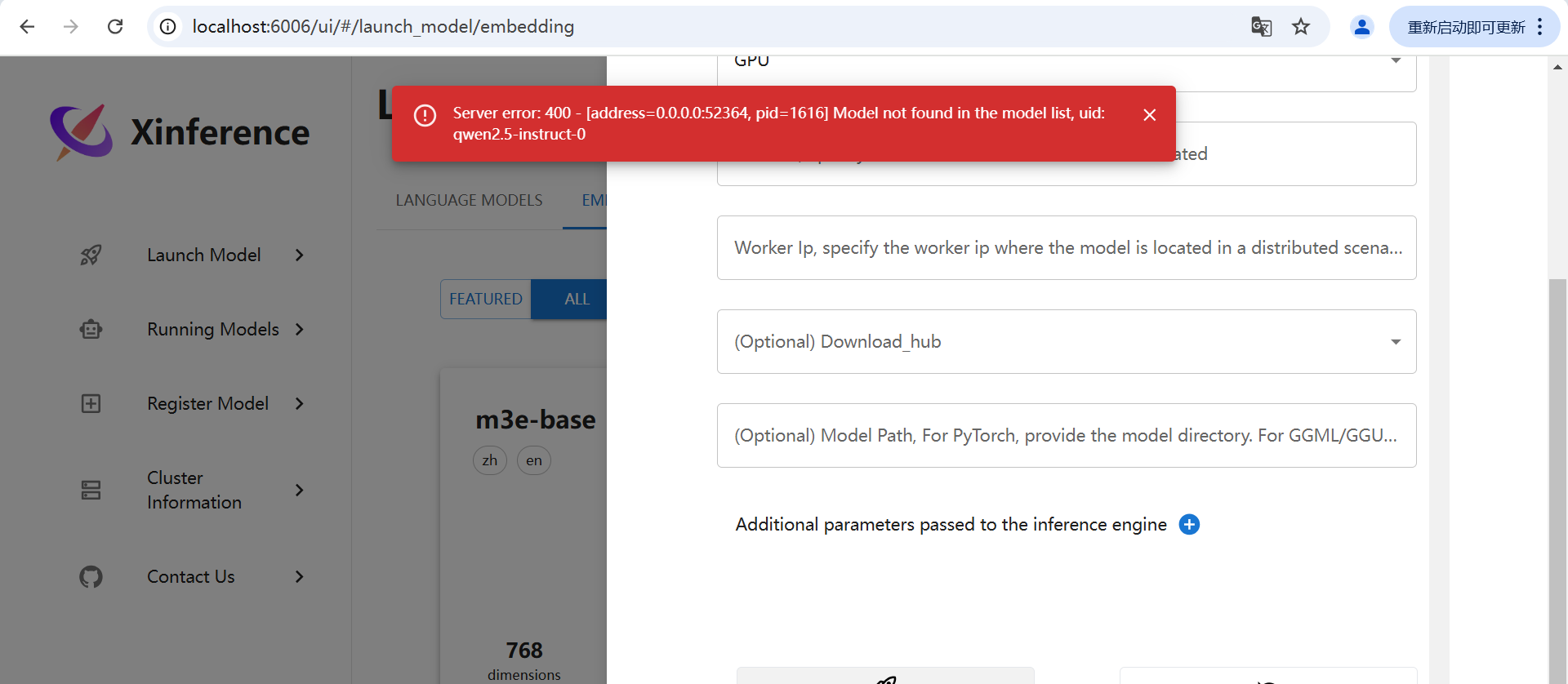Add an additional inference engine parameter
1568x684 pixels.
[1189, 525]
